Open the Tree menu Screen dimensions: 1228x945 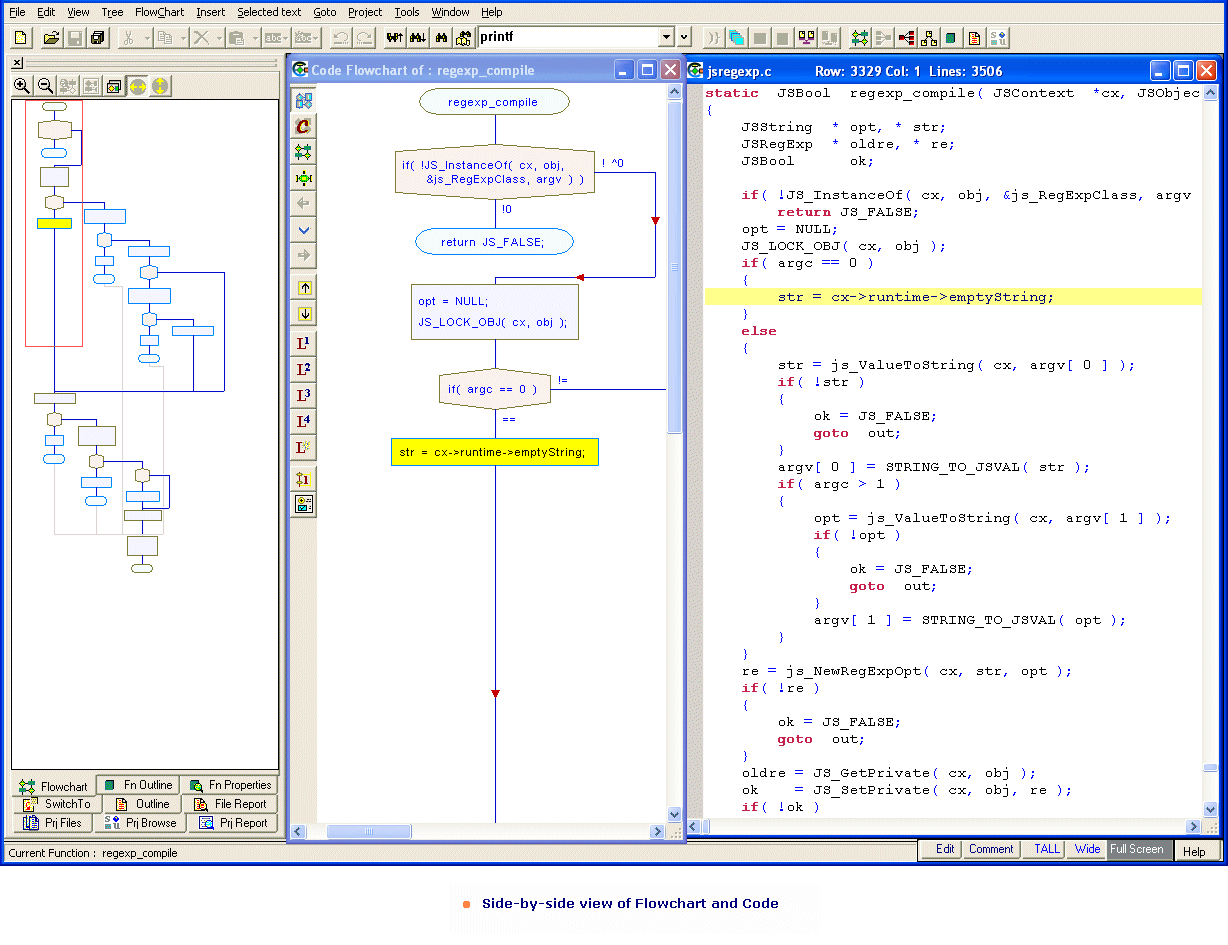click(x=113, y=12)
